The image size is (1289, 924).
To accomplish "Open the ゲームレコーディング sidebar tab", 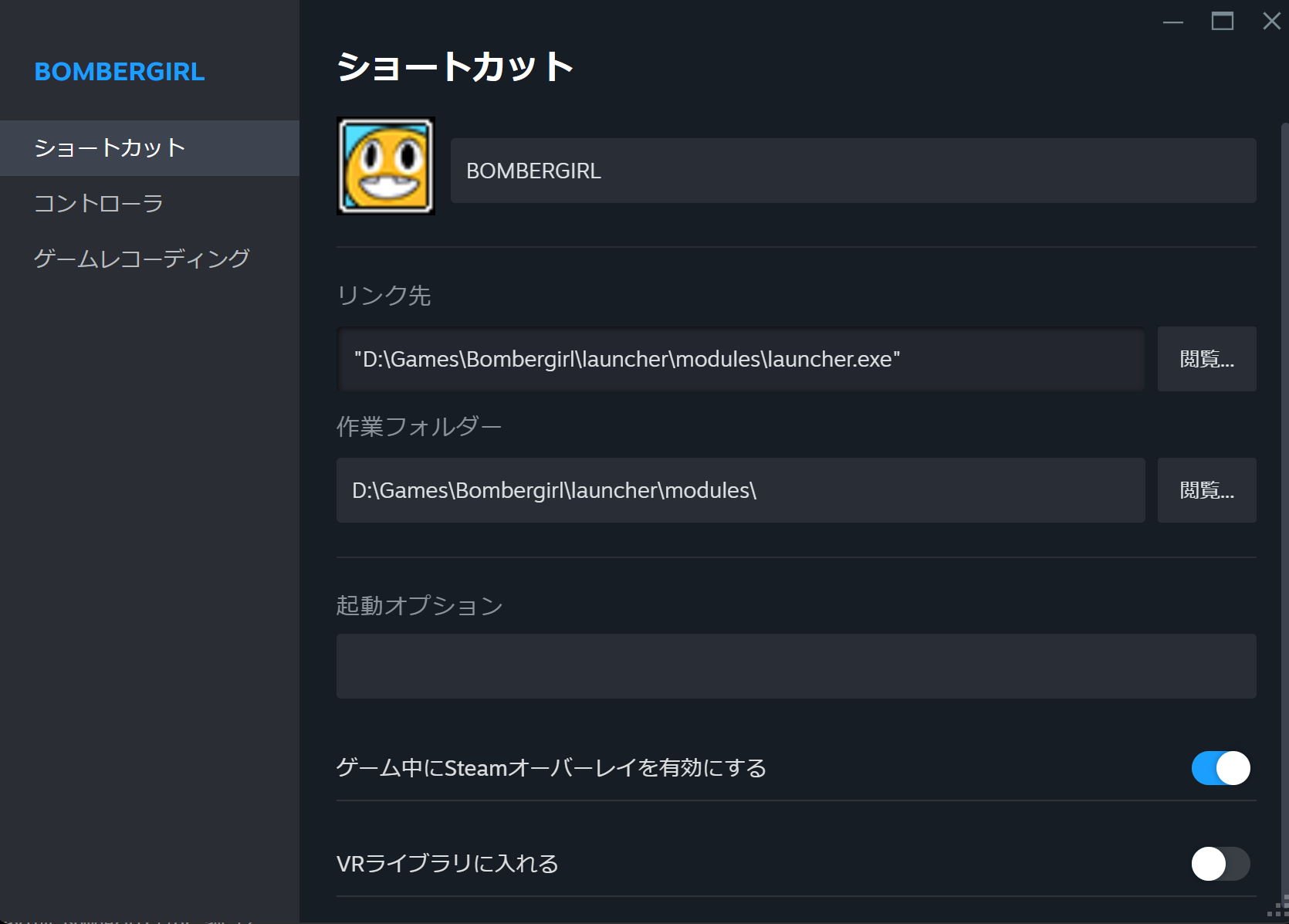I will 150,259.
